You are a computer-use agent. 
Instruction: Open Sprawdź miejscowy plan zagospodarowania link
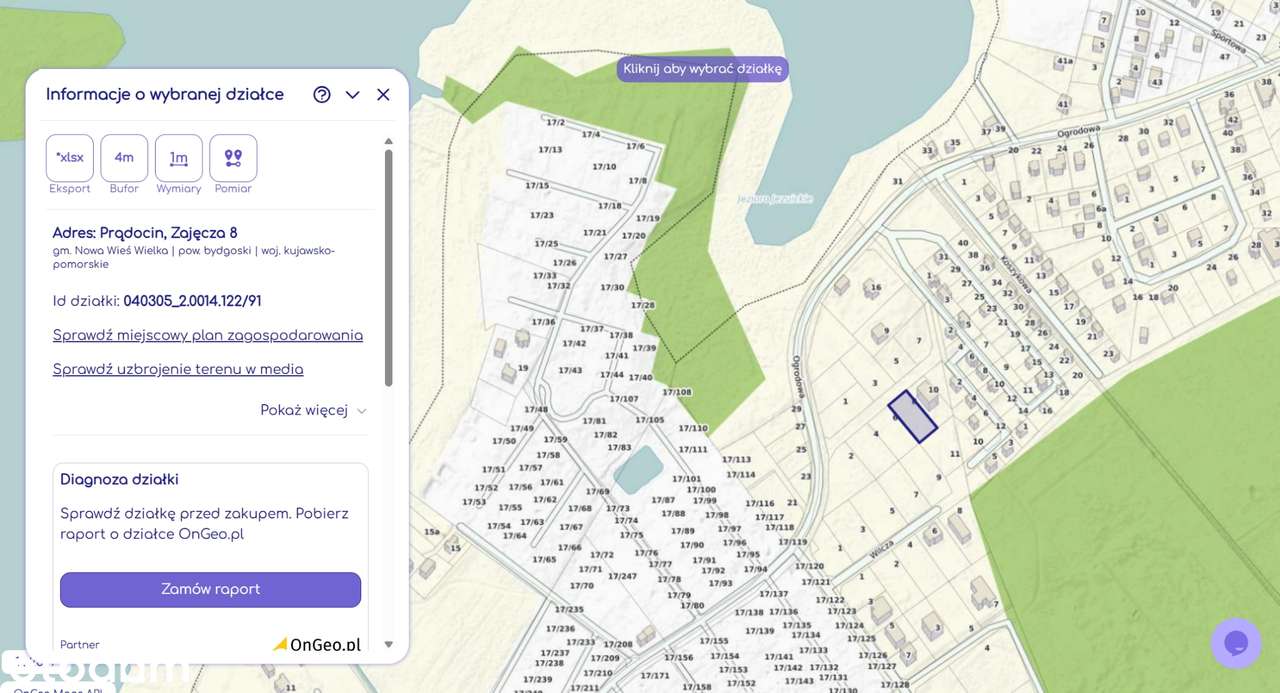208,335
